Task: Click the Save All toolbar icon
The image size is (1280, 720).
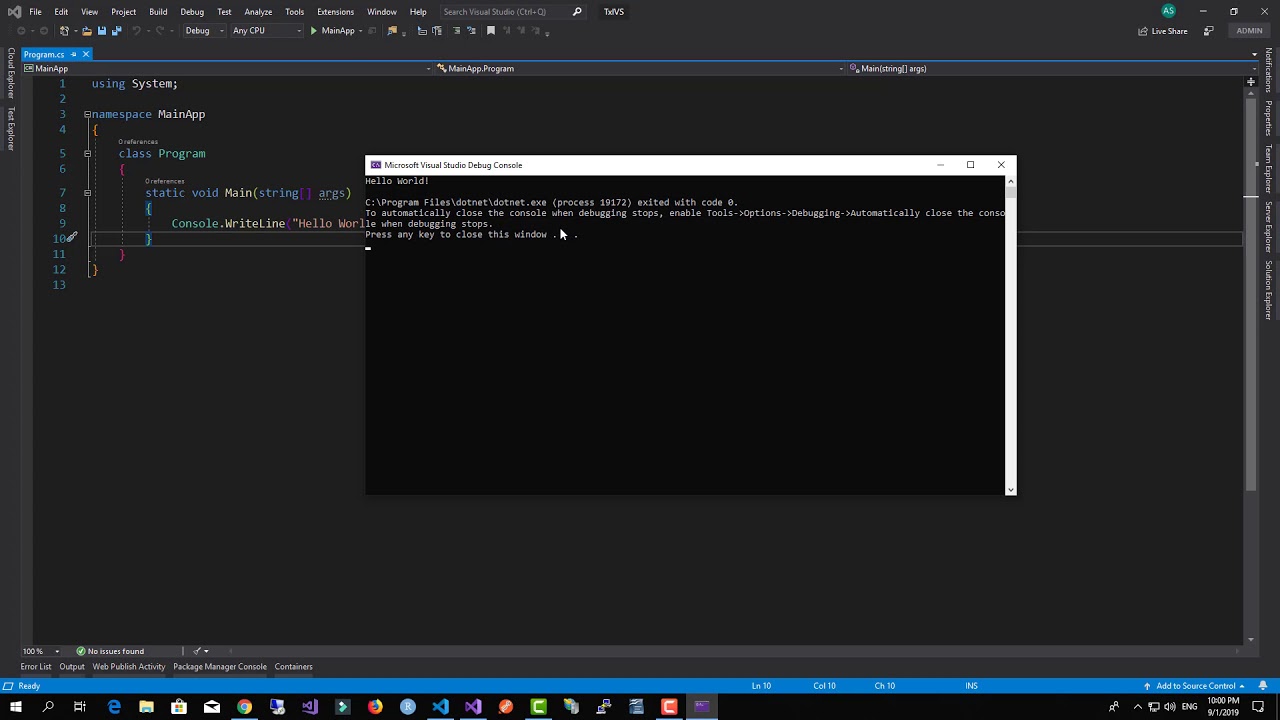Action: (x=116, y=31)
